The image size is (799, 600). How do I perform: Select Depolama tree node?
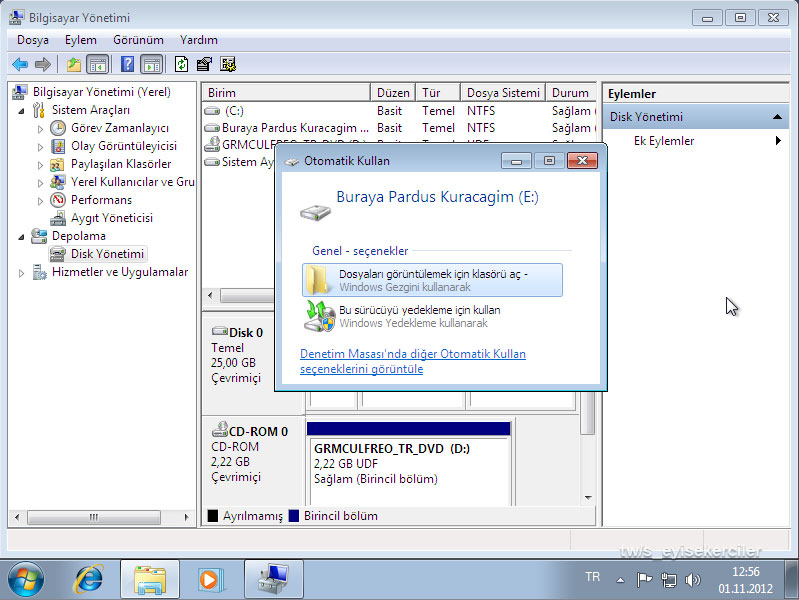click(x=78, y=236)
